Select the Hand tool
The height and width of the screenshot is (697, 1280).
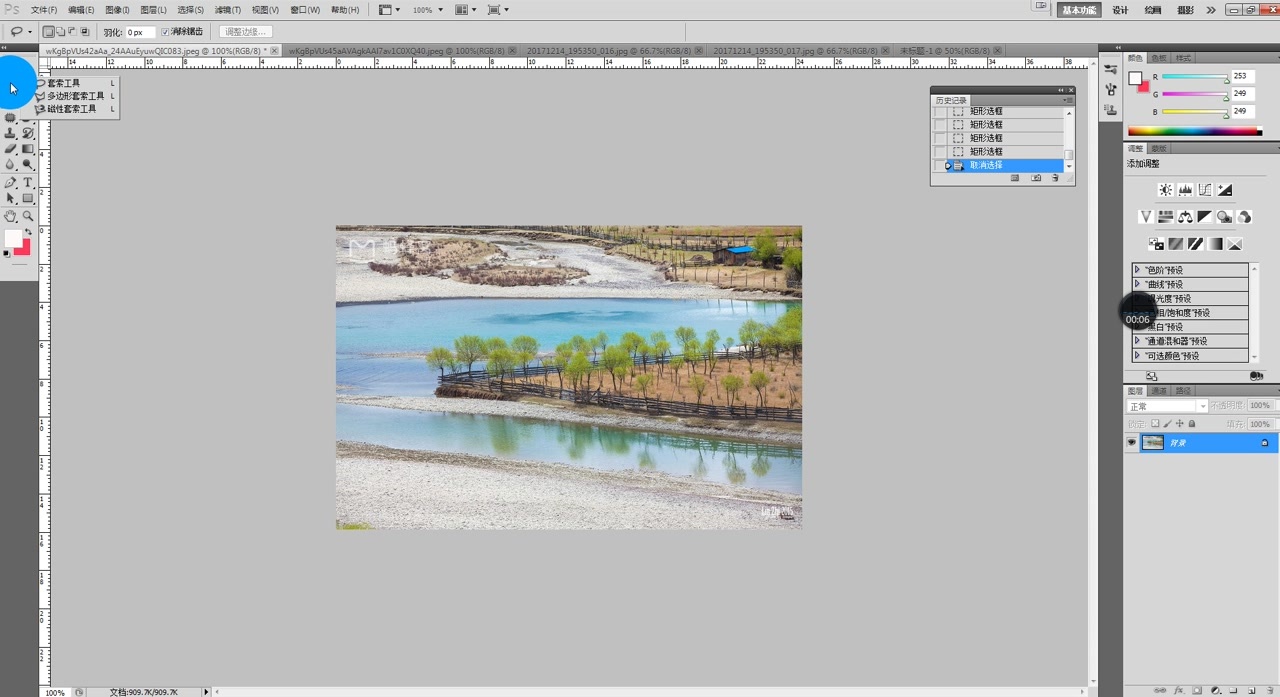(10, 216)
